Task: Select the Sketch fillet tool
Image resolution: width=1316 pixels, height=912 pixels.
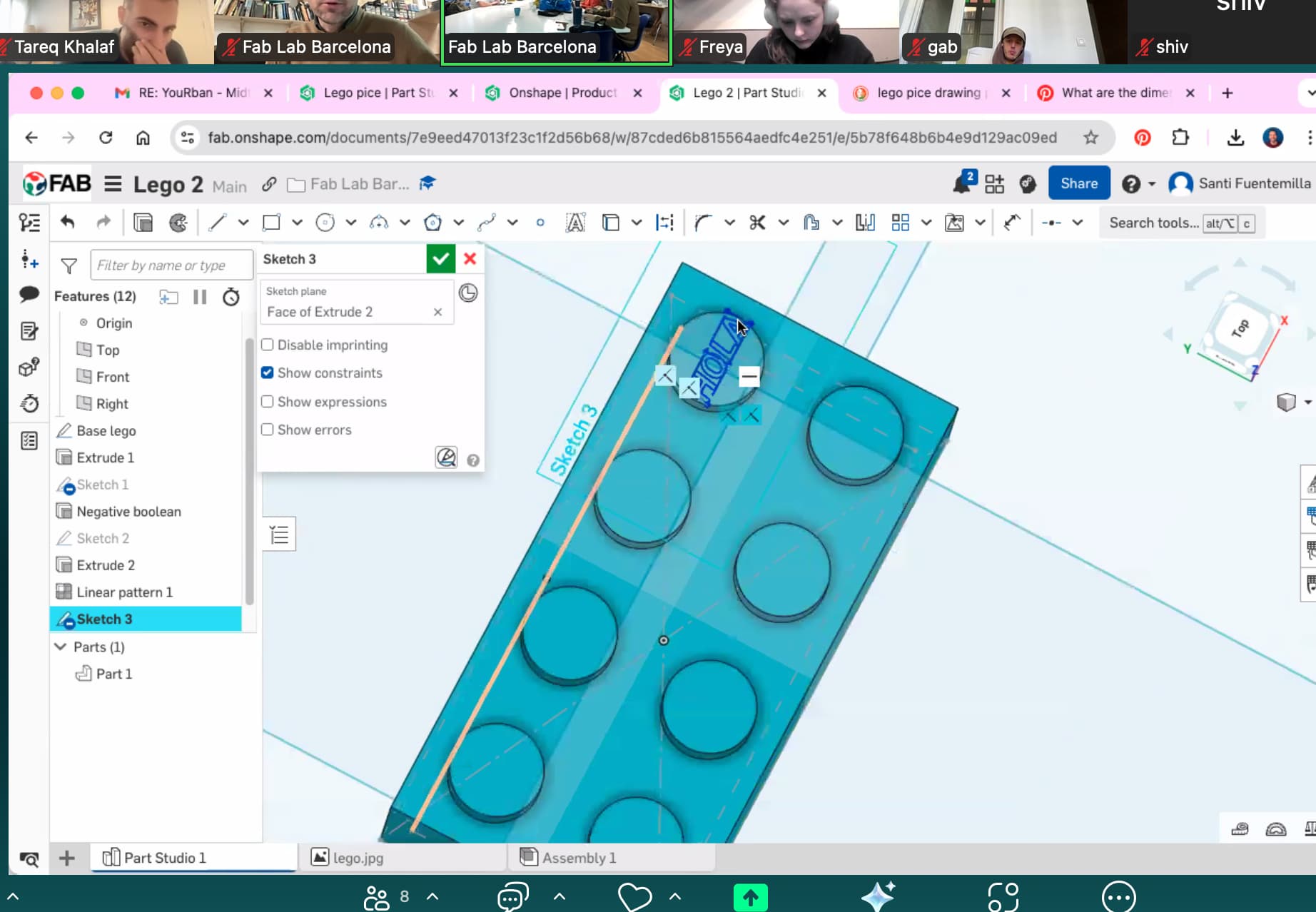Action: (704, 223)
